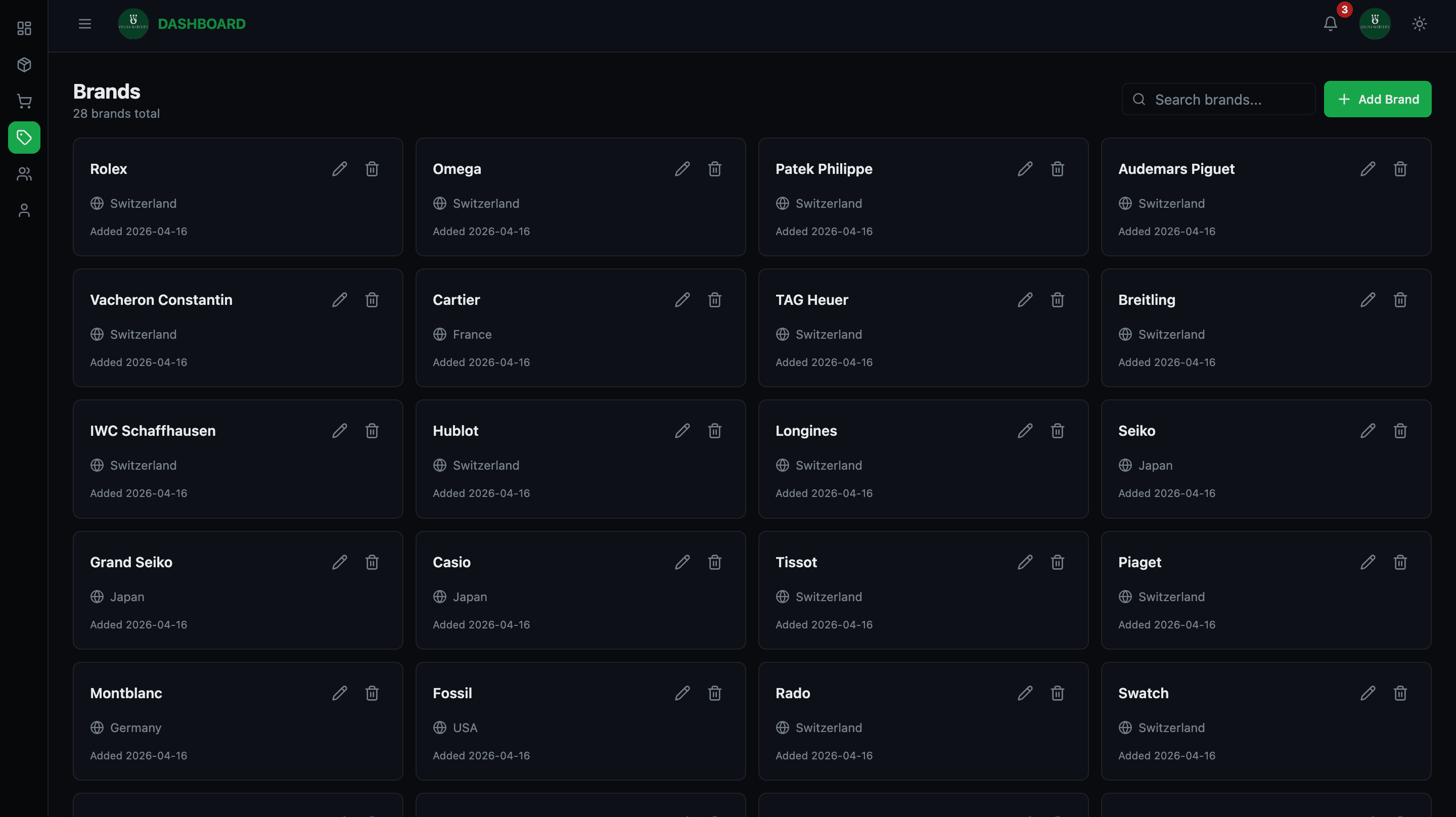Open the Orders cart icon in sidebar

pos(24,101)
